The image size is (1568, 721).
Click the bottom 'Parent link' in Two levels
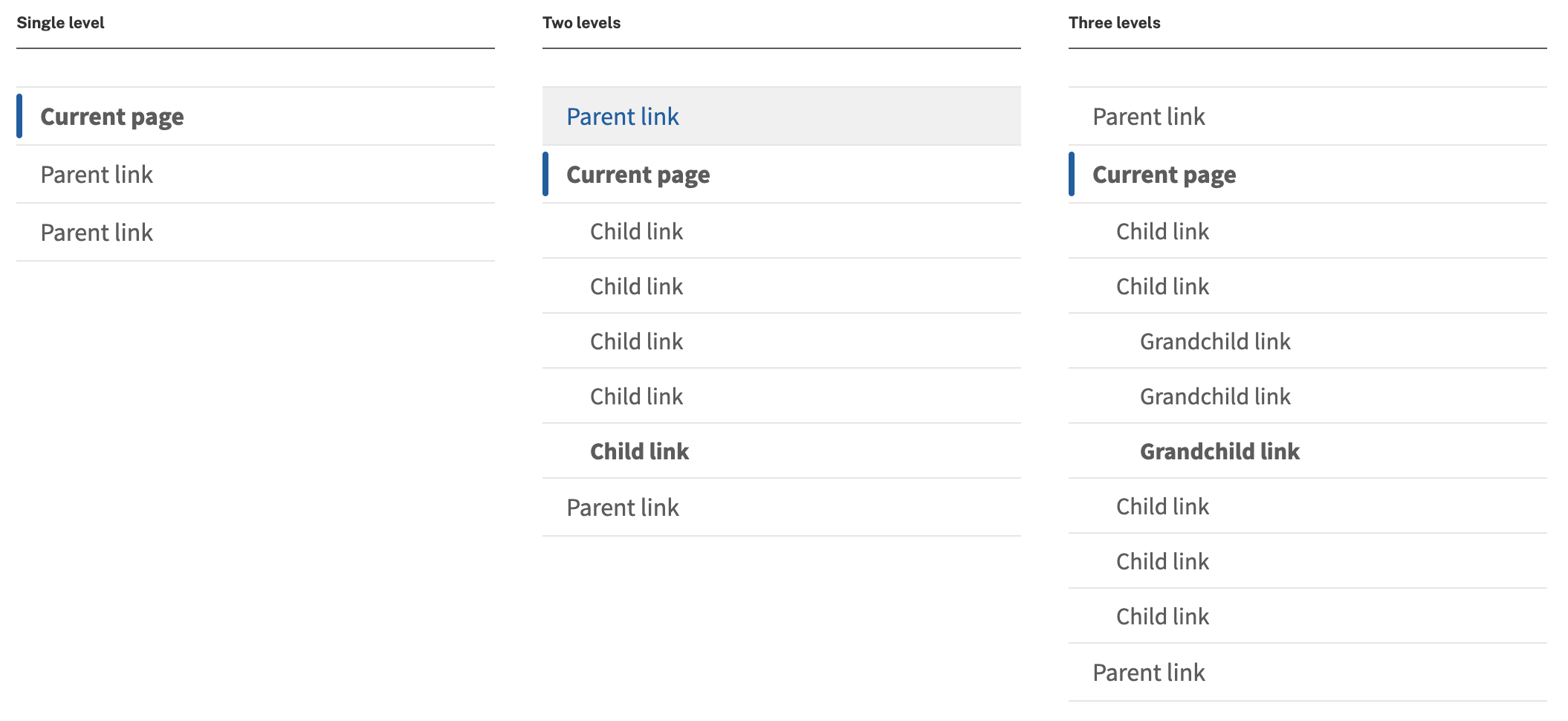point(623,507)
